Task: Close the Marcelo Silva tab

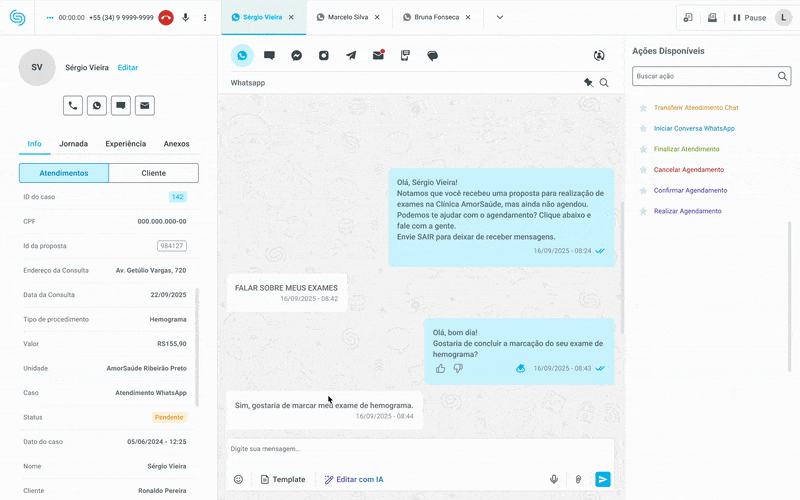Action: coord(377,17)
